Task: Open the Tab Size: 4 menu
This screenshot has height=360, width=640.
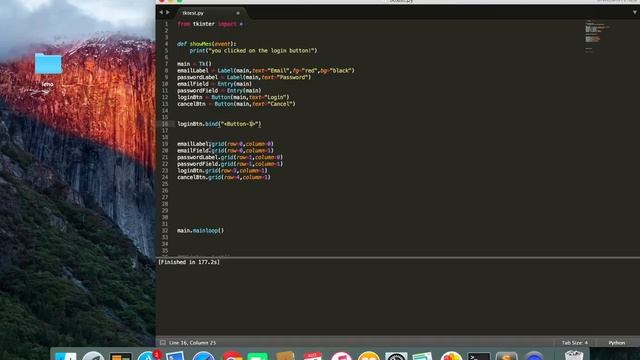Action: click(575, 342)
